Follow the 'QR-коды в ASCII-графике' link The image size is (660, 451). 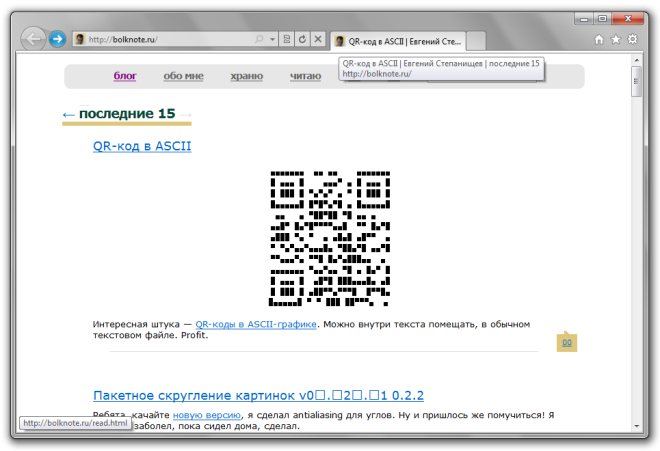[256, 324]
